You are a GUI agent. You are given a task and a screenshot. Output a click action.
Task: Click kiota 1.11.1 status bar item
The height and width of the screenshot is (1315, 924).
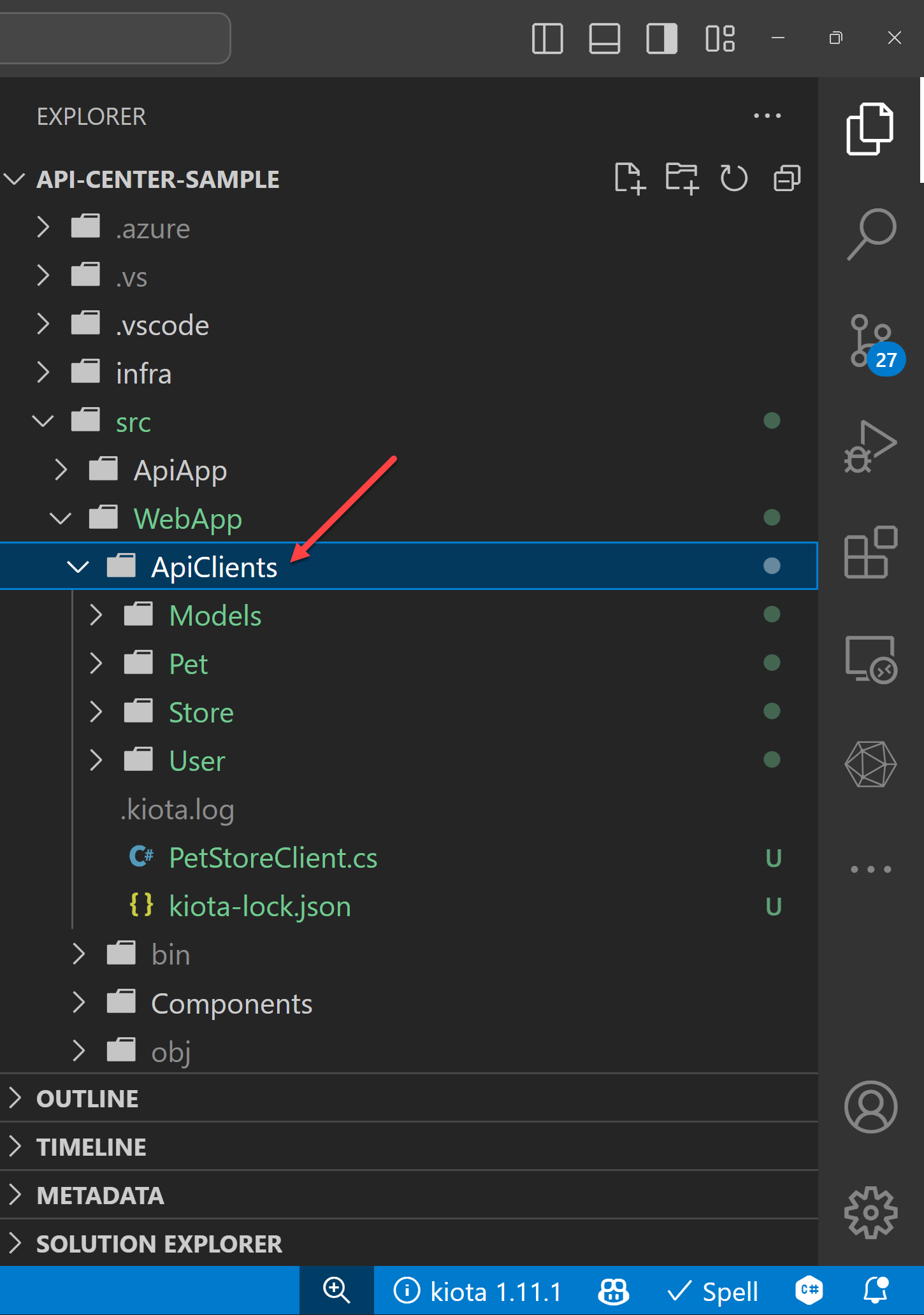point(478,1291)
